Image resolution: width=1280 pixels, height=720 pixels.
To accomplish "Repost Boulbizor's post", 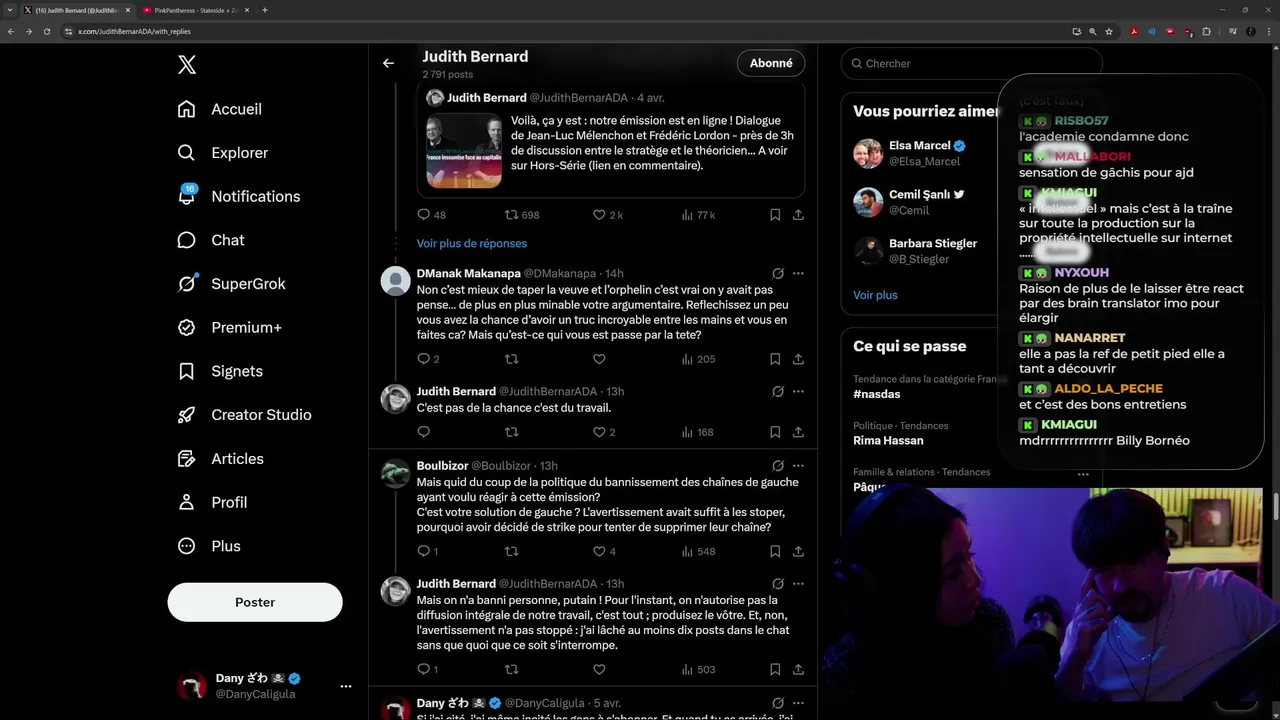I will pyautogui.click(x=511, y=551).
